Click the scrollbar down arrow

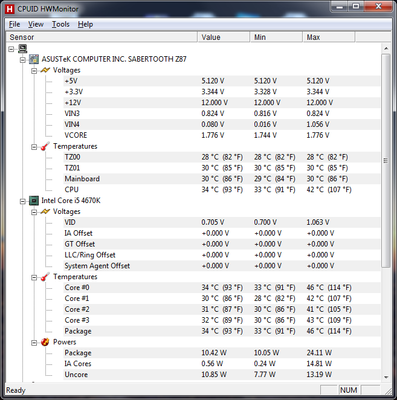tap(386, 377)
